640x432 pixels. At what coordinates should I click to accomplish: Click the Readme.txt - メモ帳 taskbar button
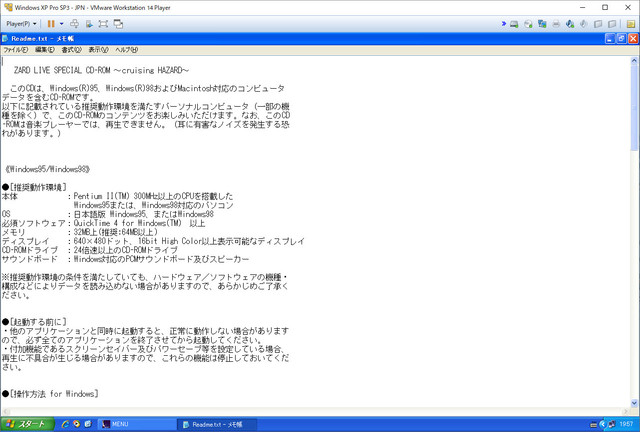click(217, 424)
